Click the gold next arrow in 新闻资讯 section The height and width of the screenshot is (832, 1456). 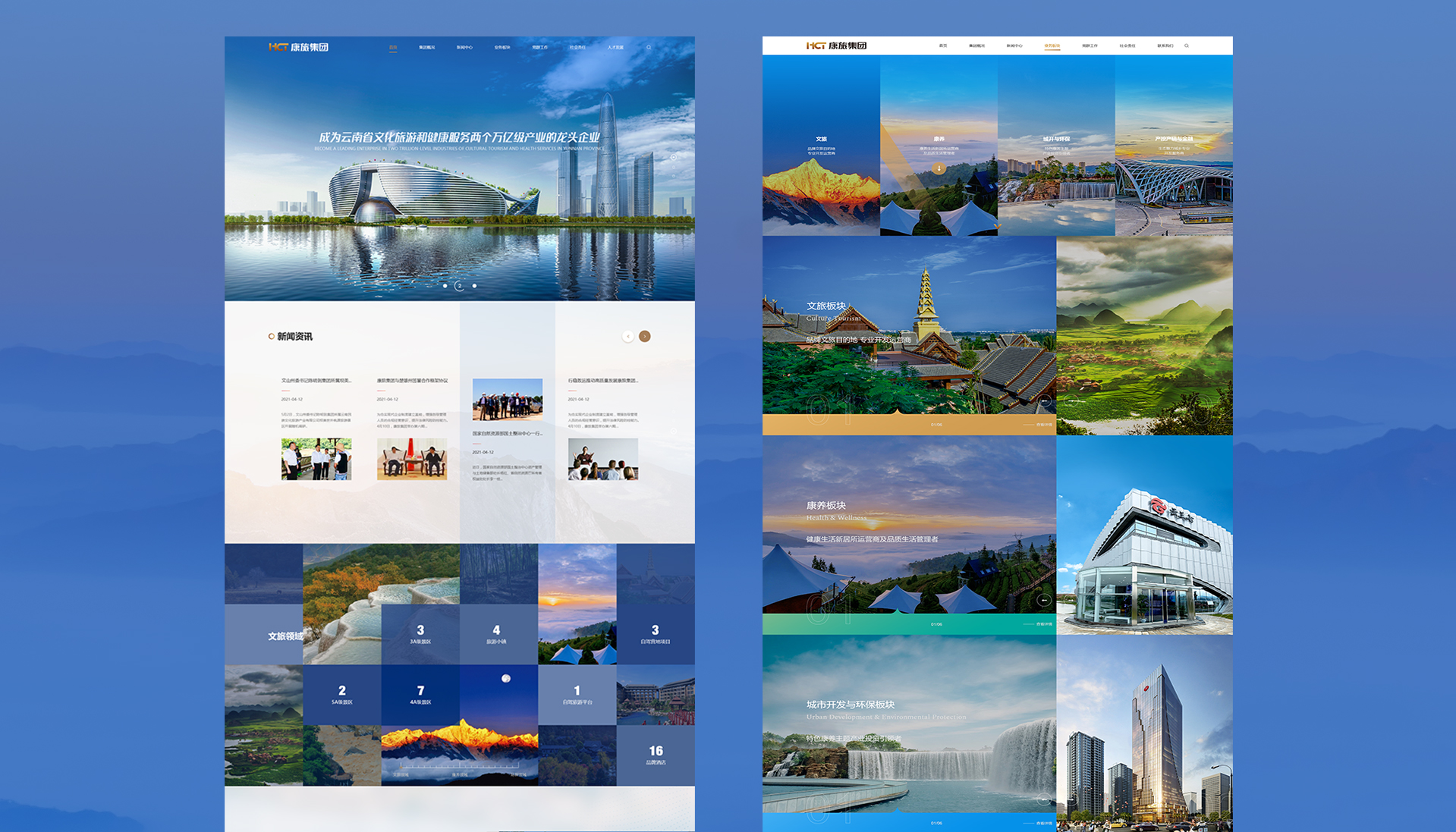(x=644, y=336)
